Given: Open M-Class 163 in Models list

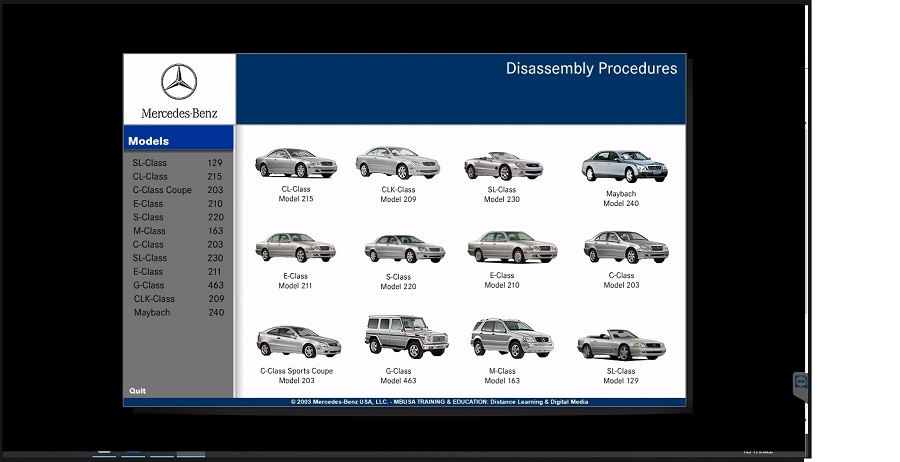Looking at the screenshot, I should tap(177, 231).
